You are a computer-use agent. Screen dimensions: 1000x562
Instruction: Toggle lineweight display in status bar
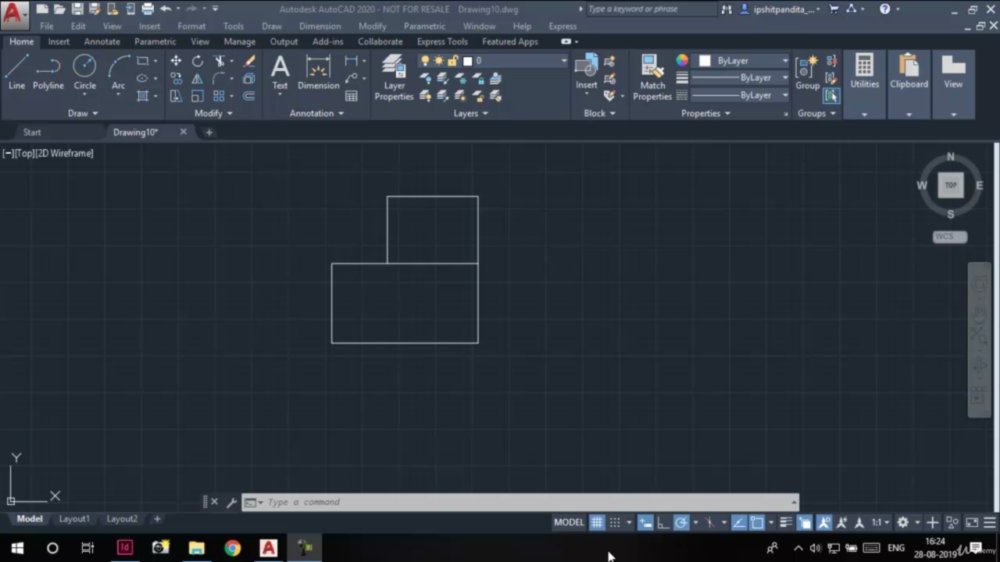786,522
